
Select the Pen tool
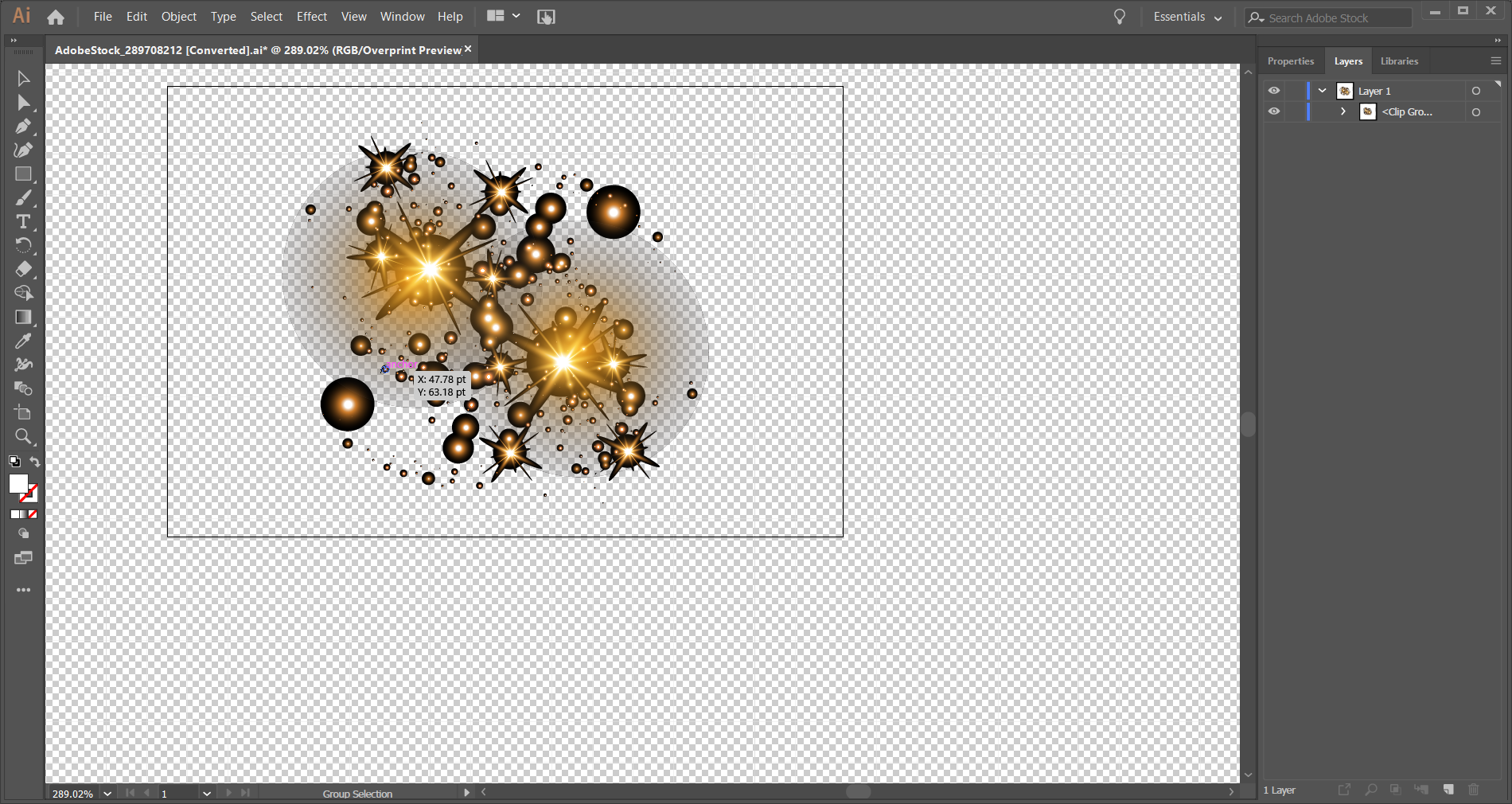coord(24,126)
